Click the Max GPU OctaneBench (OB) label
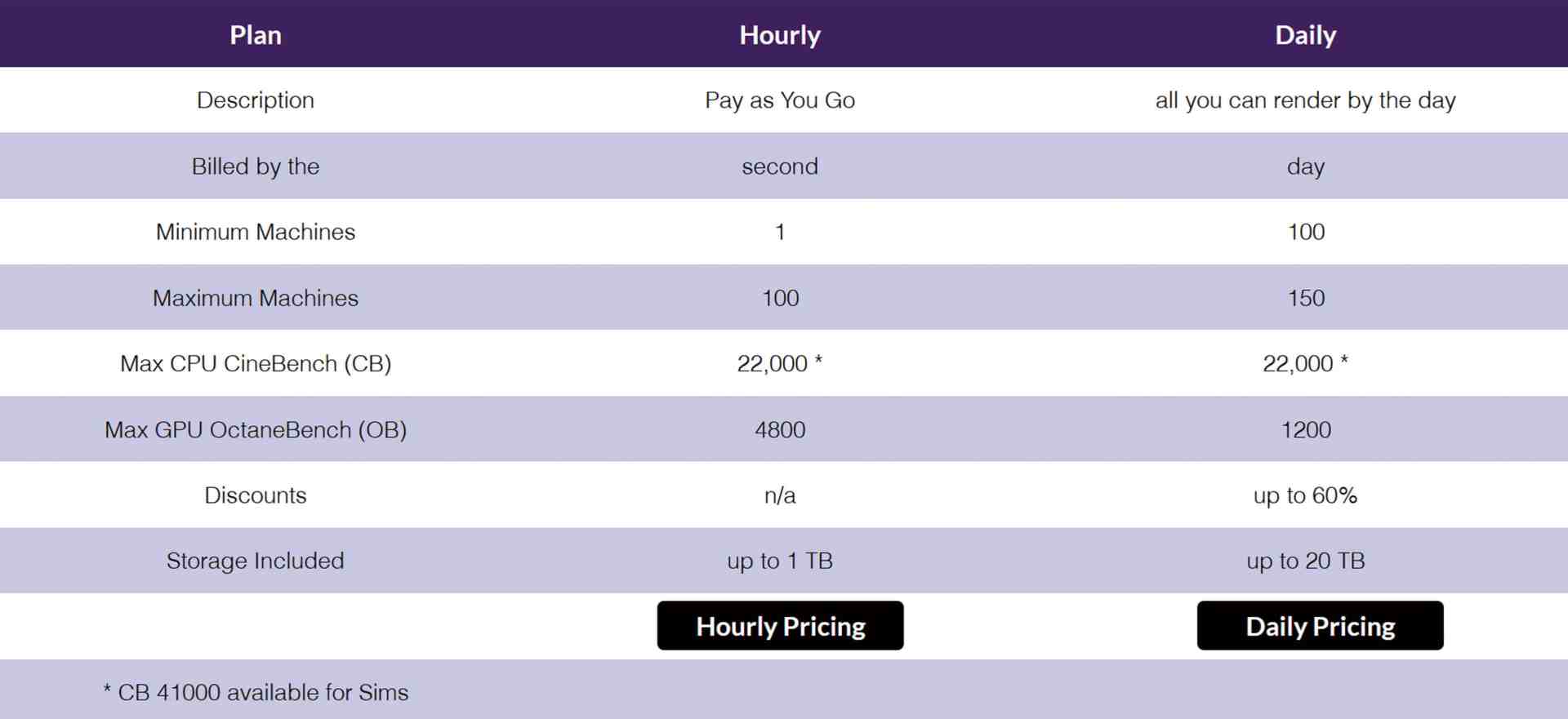 point(256,429)
